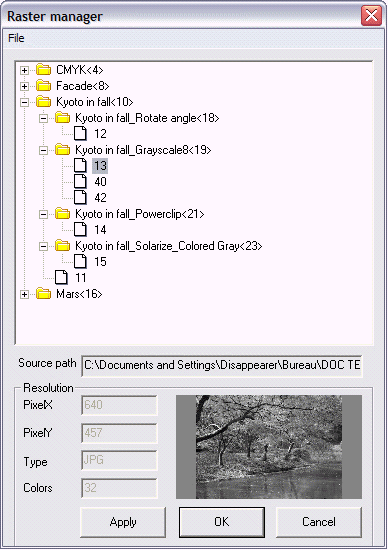Screen dimensions: 388x550
Task: Click the Facade<8> folder icon
Action: coord(44,85)
